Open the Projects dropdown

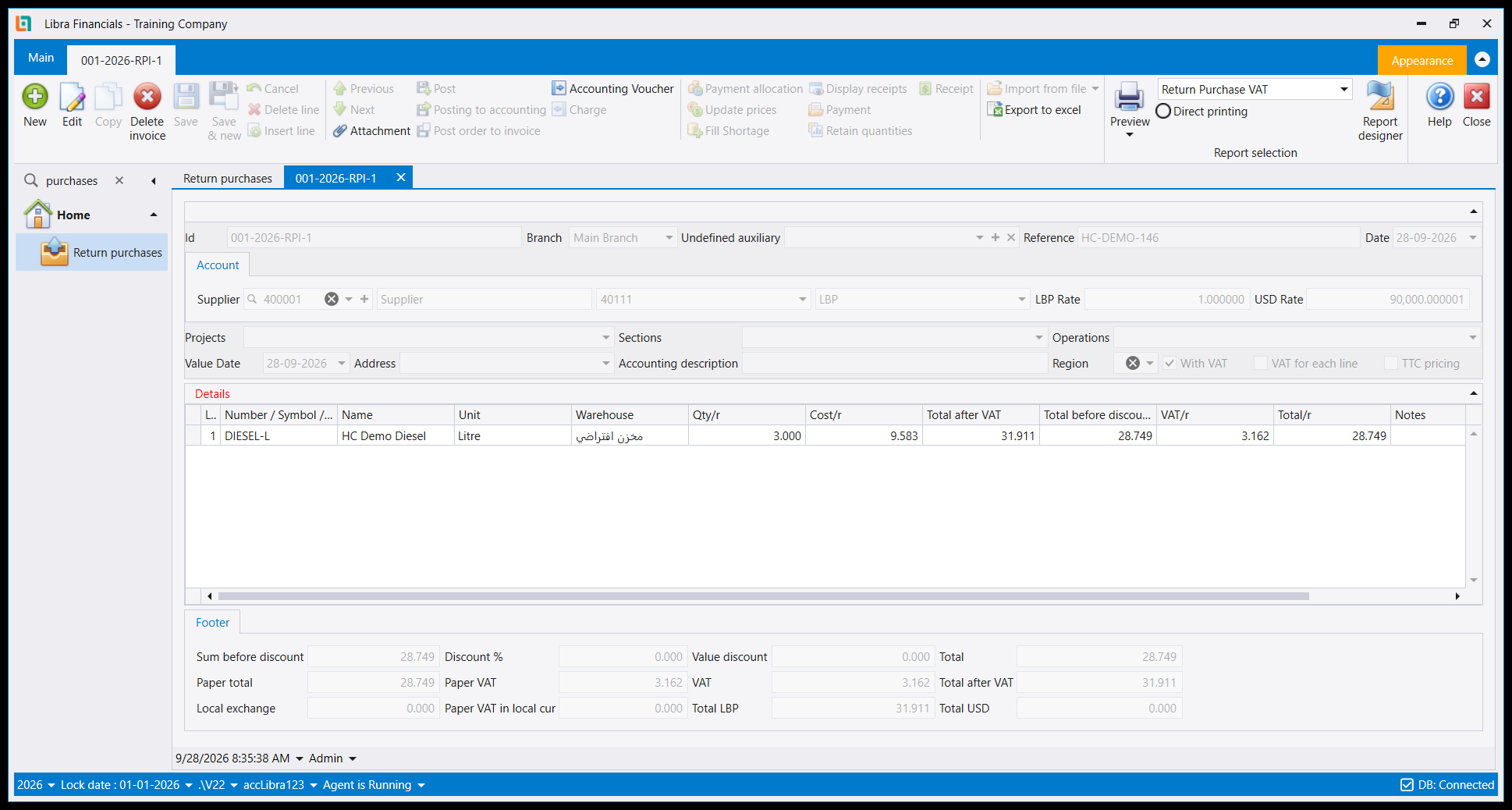click(x=606, y=338)
